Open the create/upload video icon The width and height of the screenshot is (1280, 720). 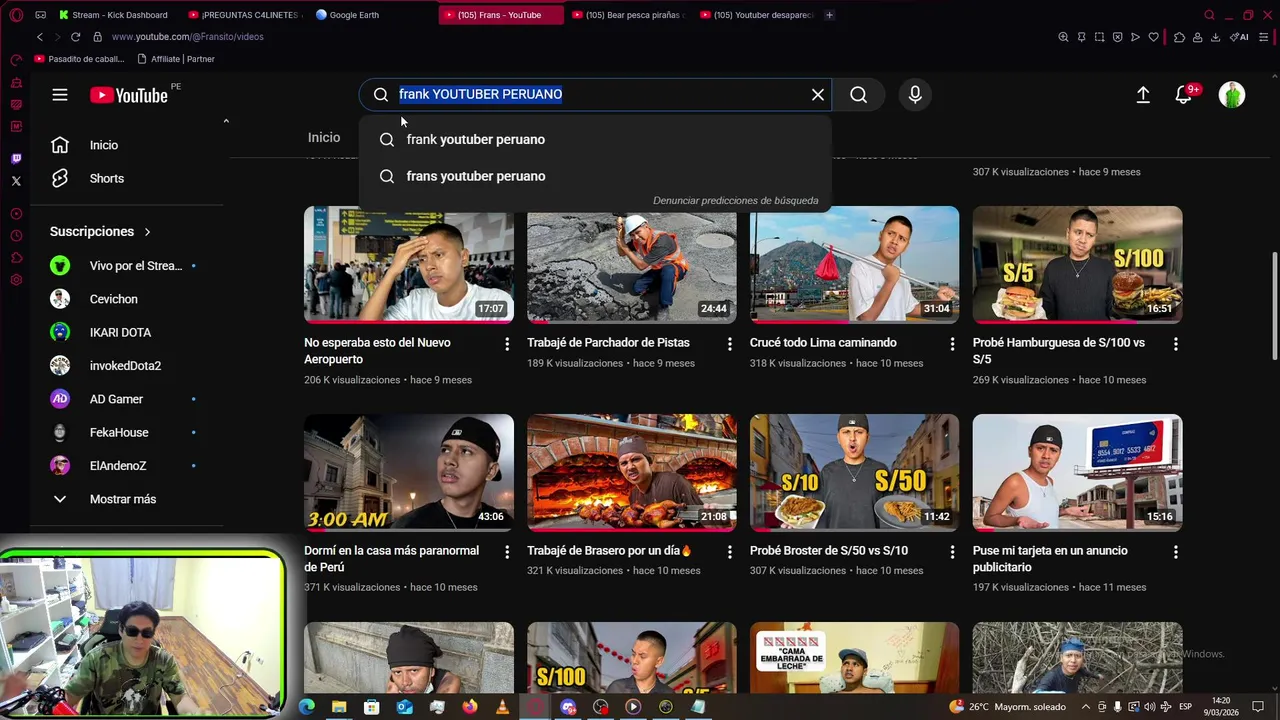click(x=1143, y=95)
